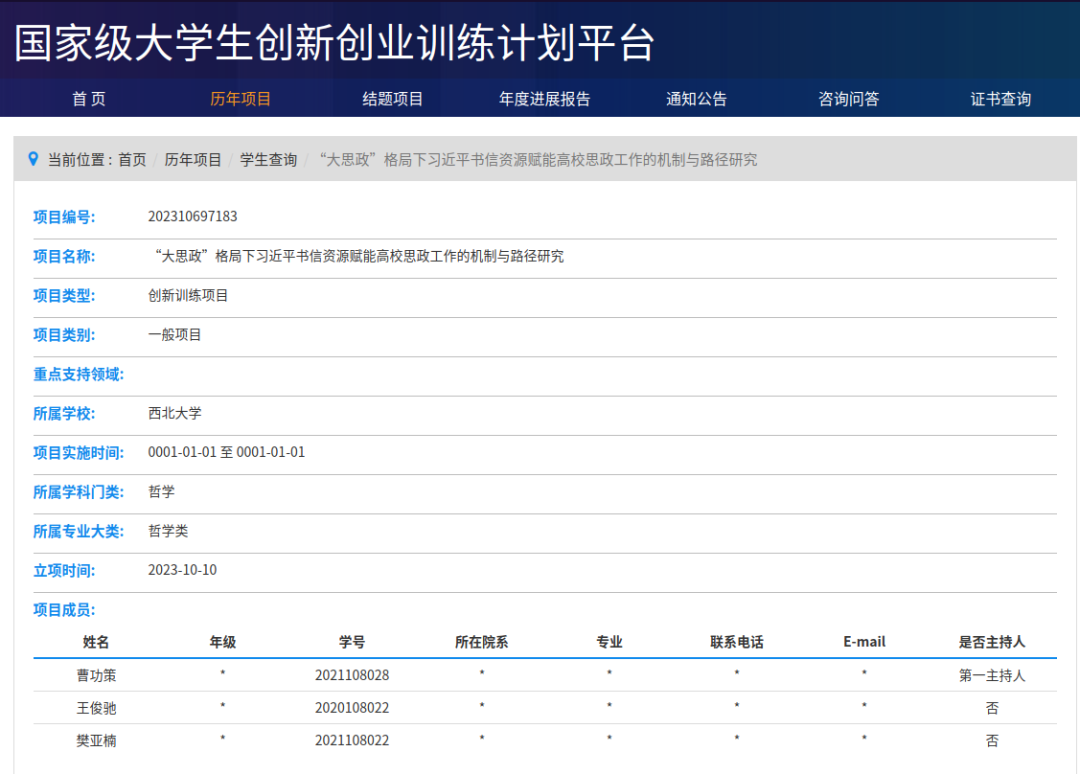The width and height of the screenshot is (1080, 774).
Task: Click the 历年项目 breadcrumb link
Action: 193,160
